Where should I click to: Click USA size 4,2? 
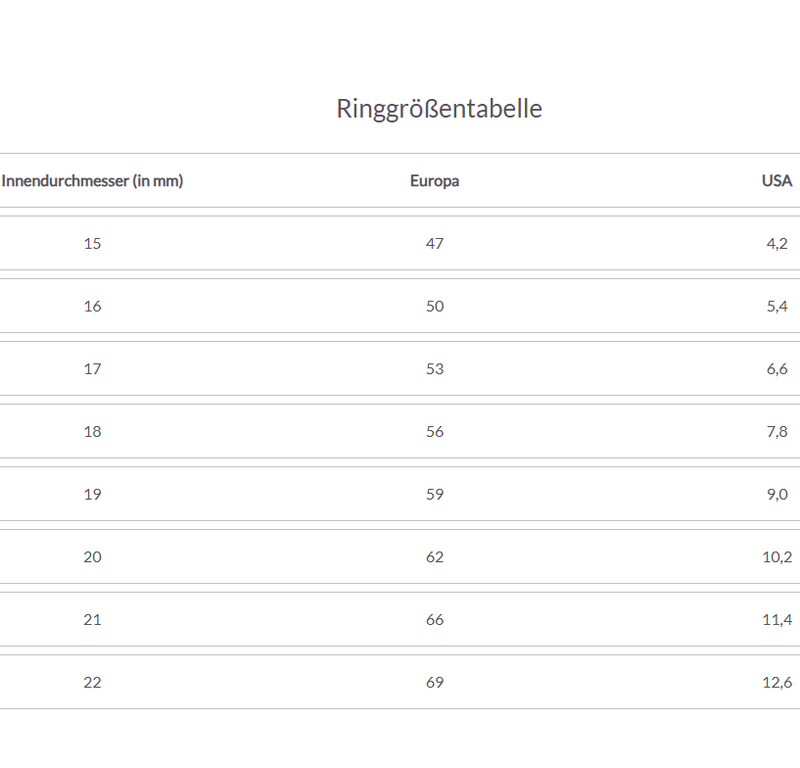click(777, 243)
